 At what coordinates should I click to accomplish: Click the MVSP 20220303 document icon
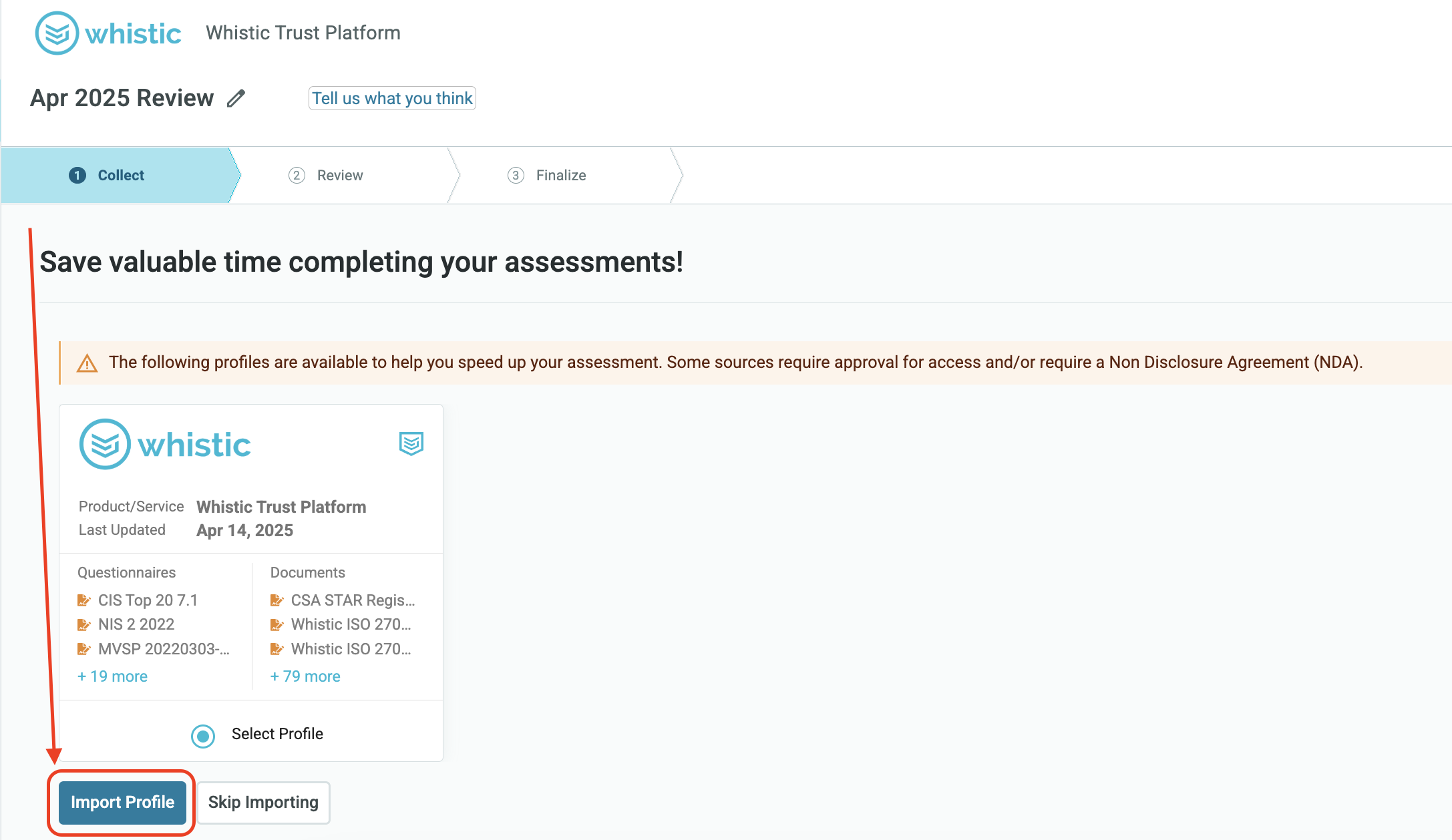click(83, 649)
